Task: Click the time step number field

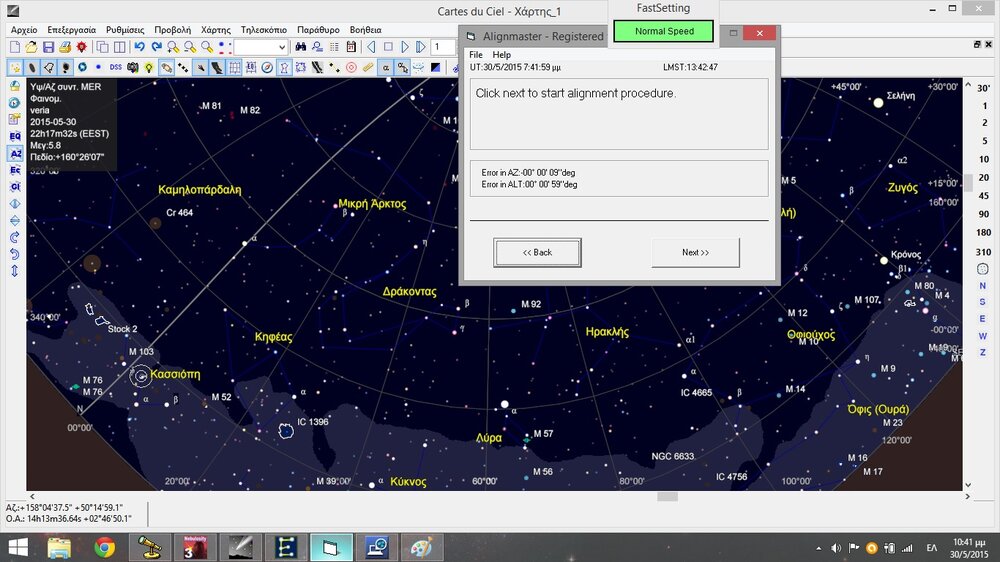Action: pyautogui.click(x=443, y=47)
